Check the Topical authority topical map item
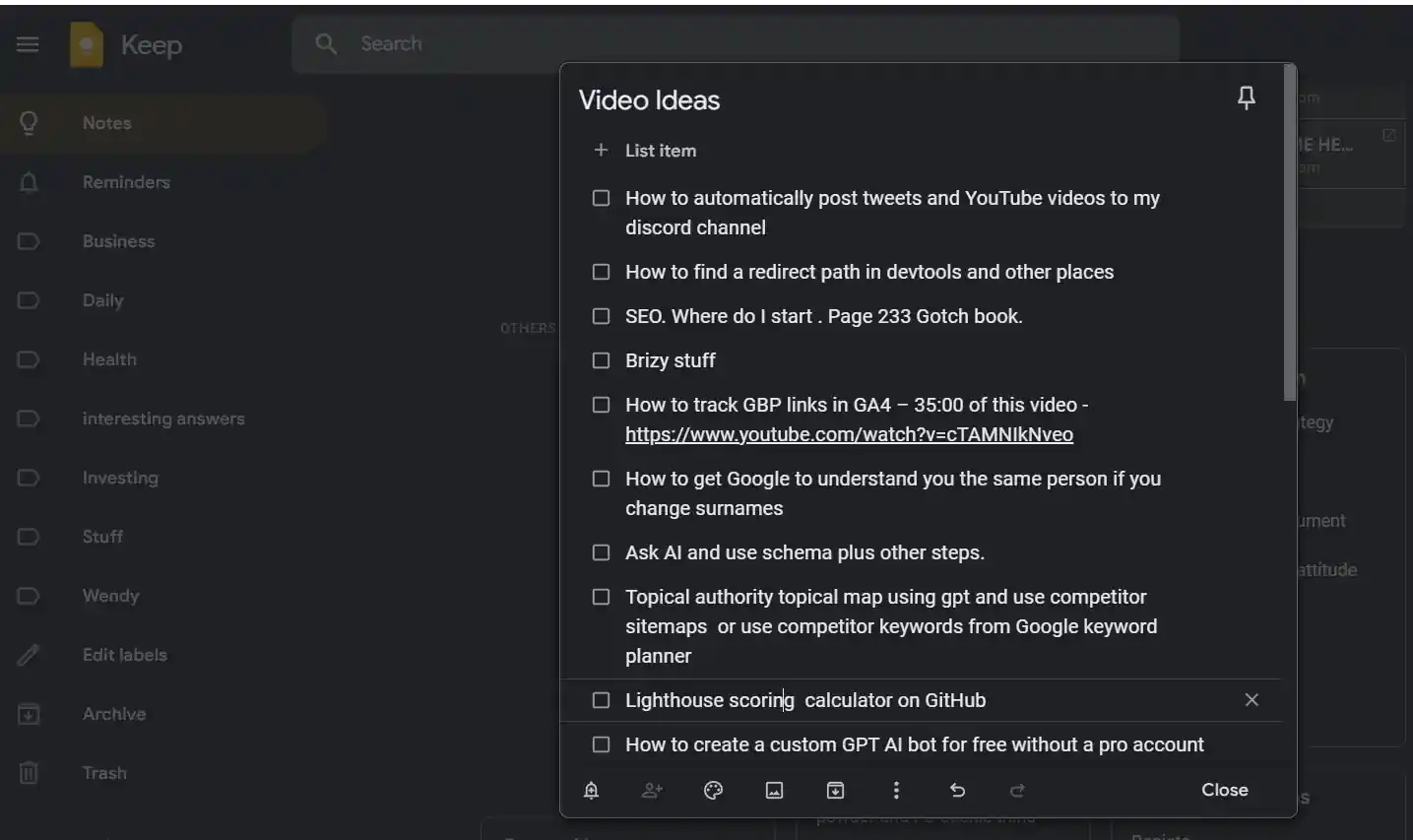Viewport: 1413px width, 840px height. [x=601, y=597]
